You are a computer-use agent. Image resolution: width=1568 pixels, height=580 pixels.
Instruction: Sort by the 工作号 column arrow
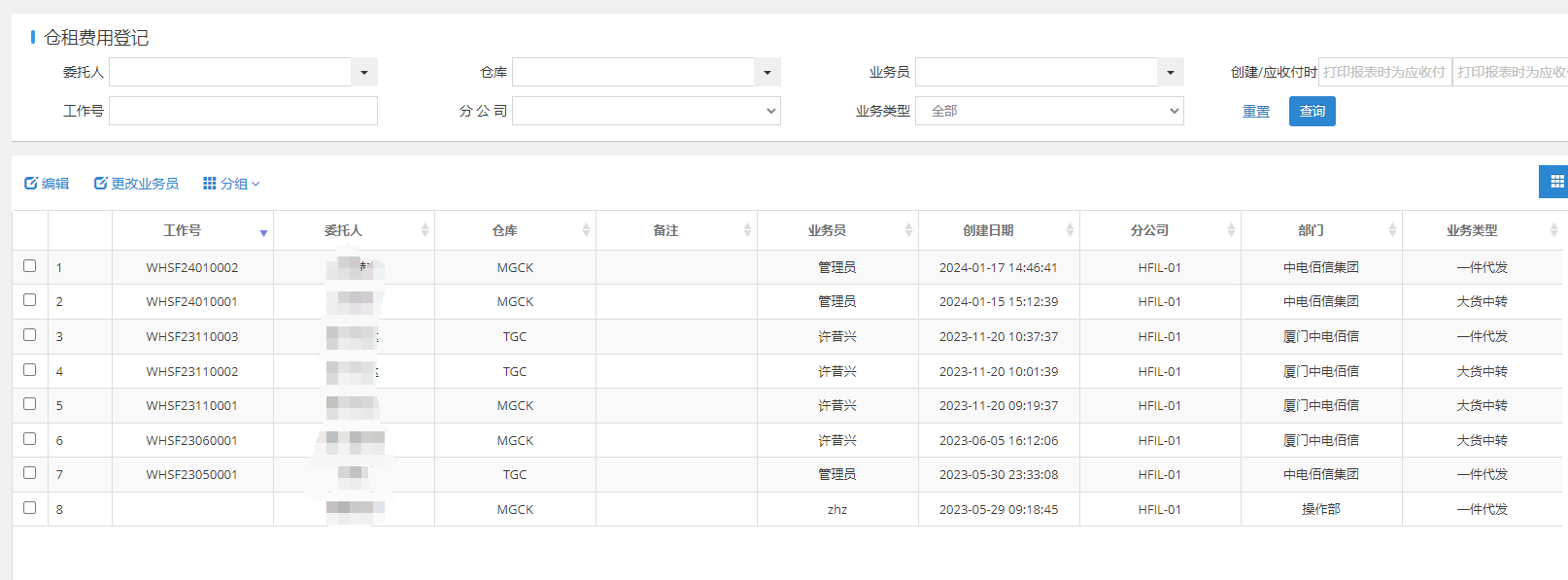click(x=263, y=232)
